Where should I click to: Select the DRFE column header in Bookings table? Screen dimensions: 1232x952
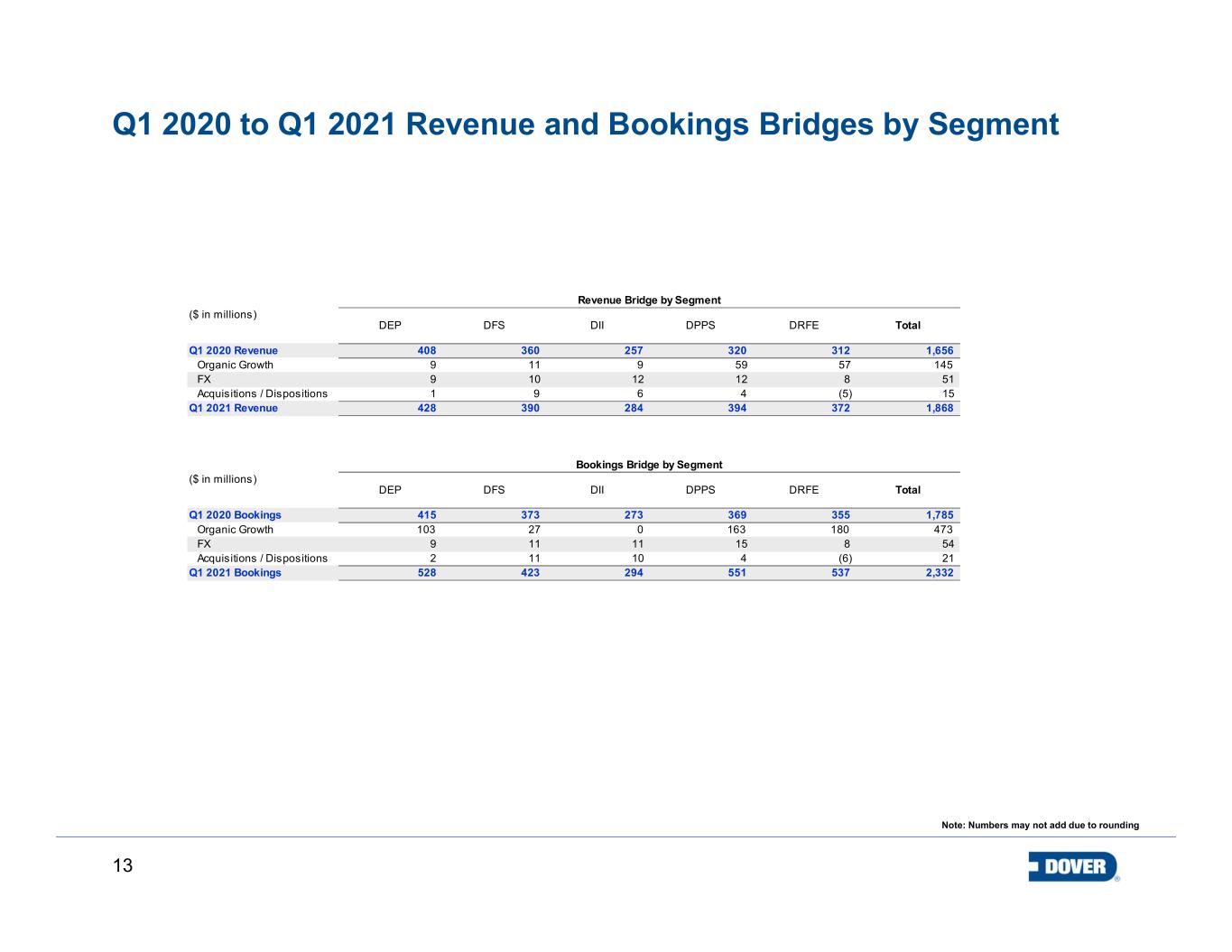tap(803, 490)
